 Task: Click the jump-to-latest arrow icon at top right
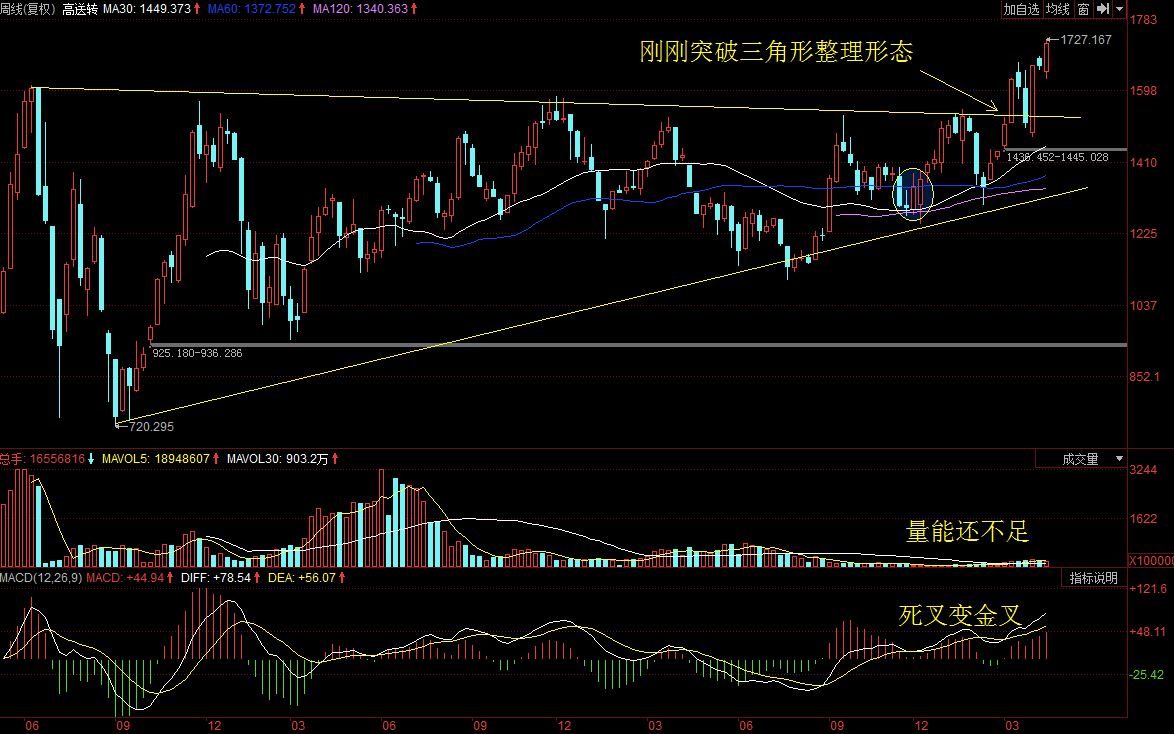1102,9
